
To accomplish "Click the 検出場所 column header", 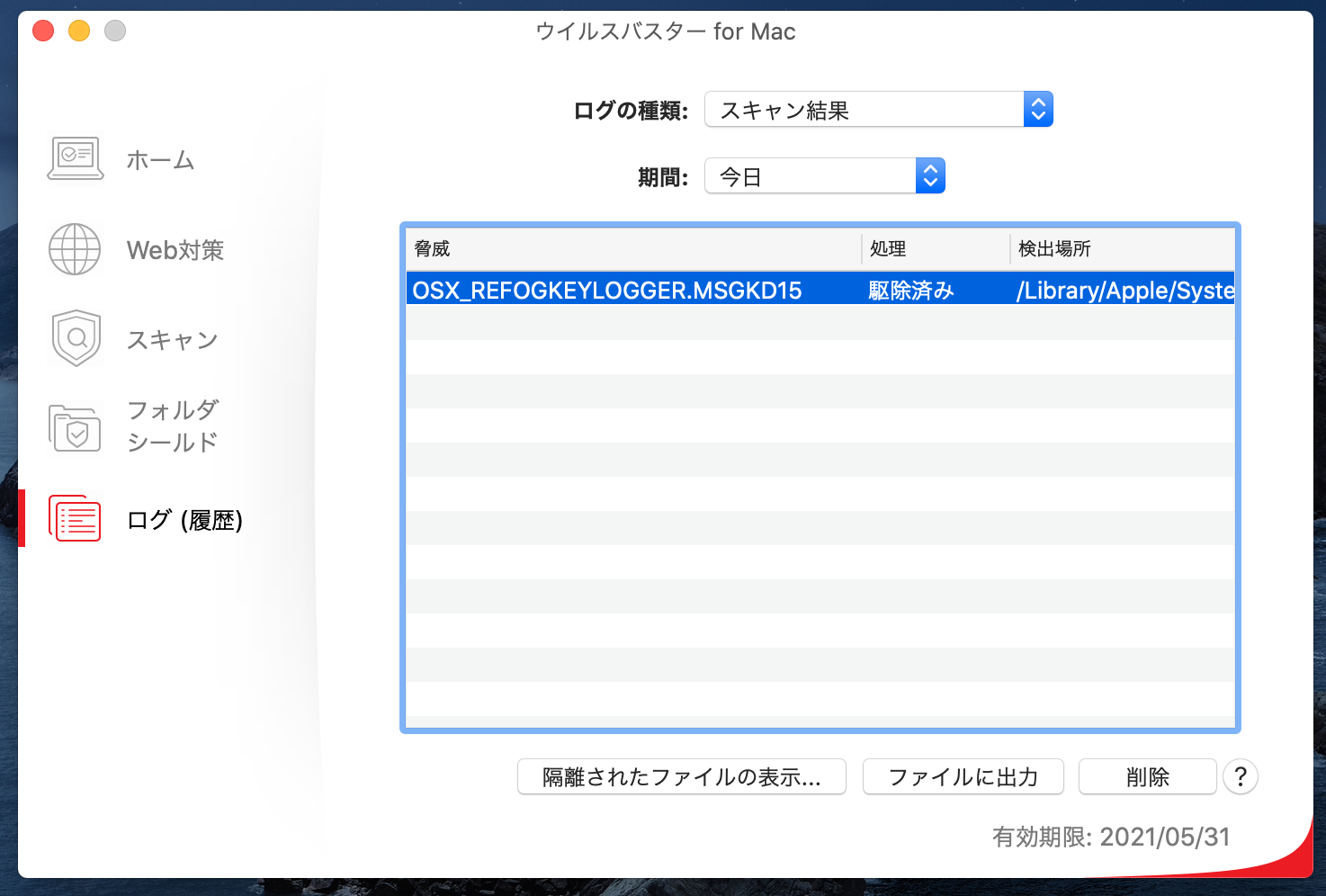I will (x=1120, y=249).
